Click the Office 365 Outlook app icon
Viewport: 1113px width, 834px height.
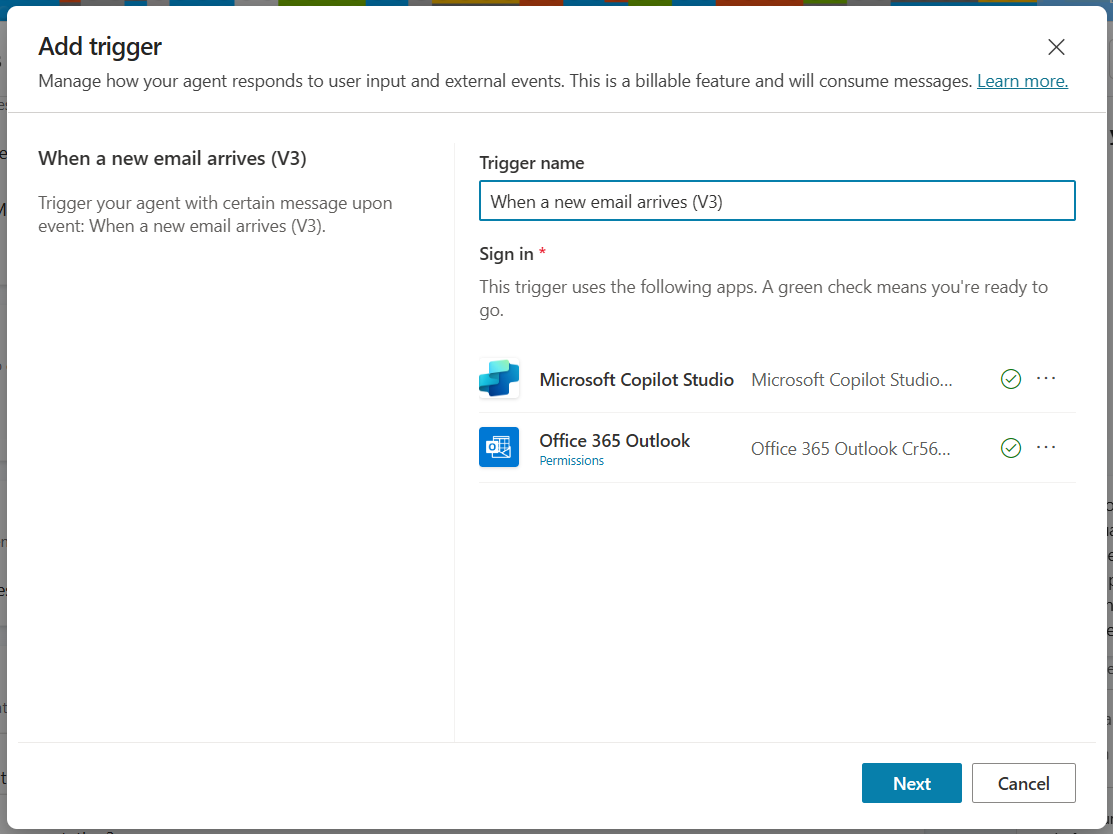[498, 447]
